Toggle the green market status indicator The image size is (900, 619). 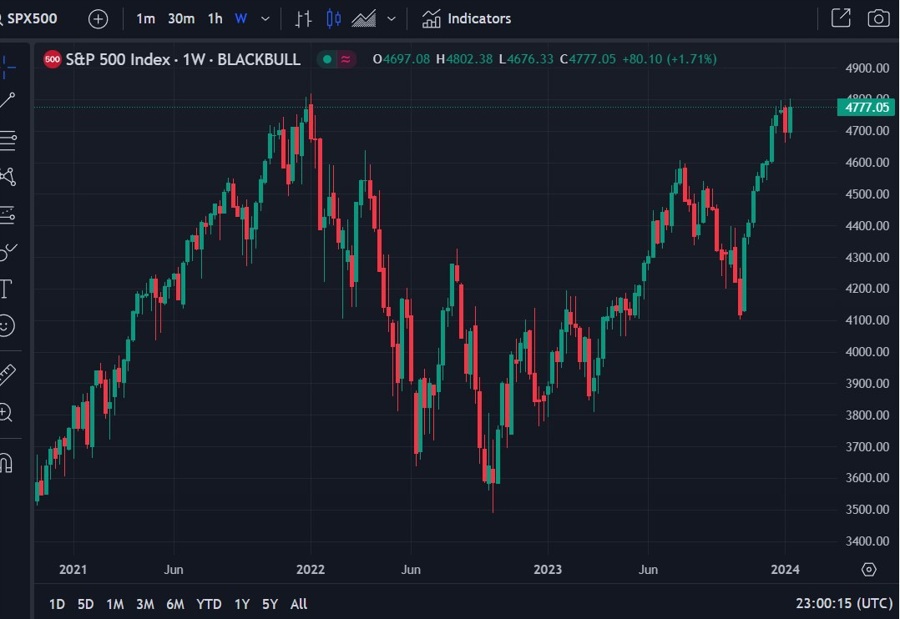327,59
